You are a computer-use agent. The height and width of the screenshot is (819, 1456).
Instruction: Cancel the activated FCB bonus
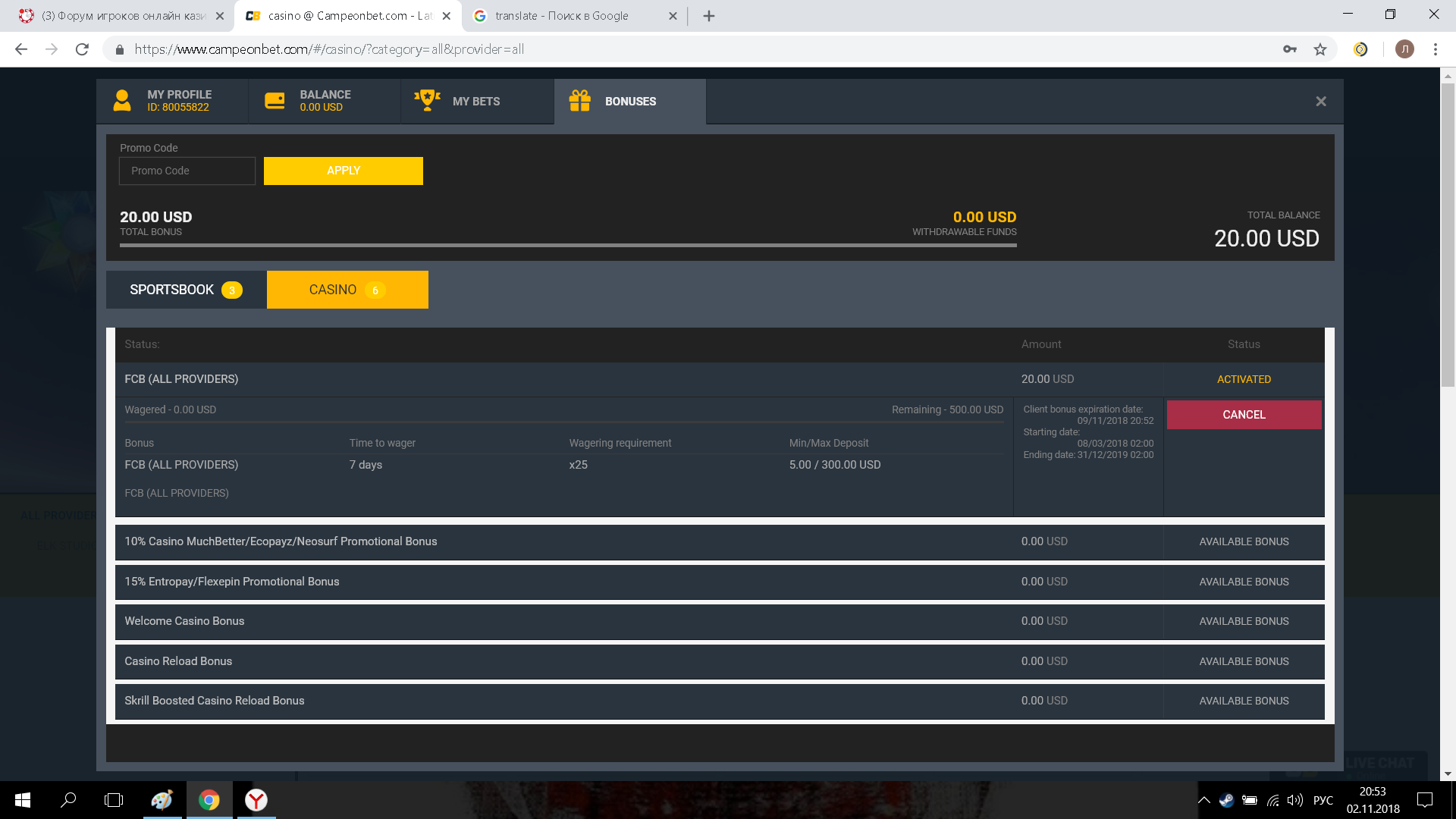point(1244,415)
